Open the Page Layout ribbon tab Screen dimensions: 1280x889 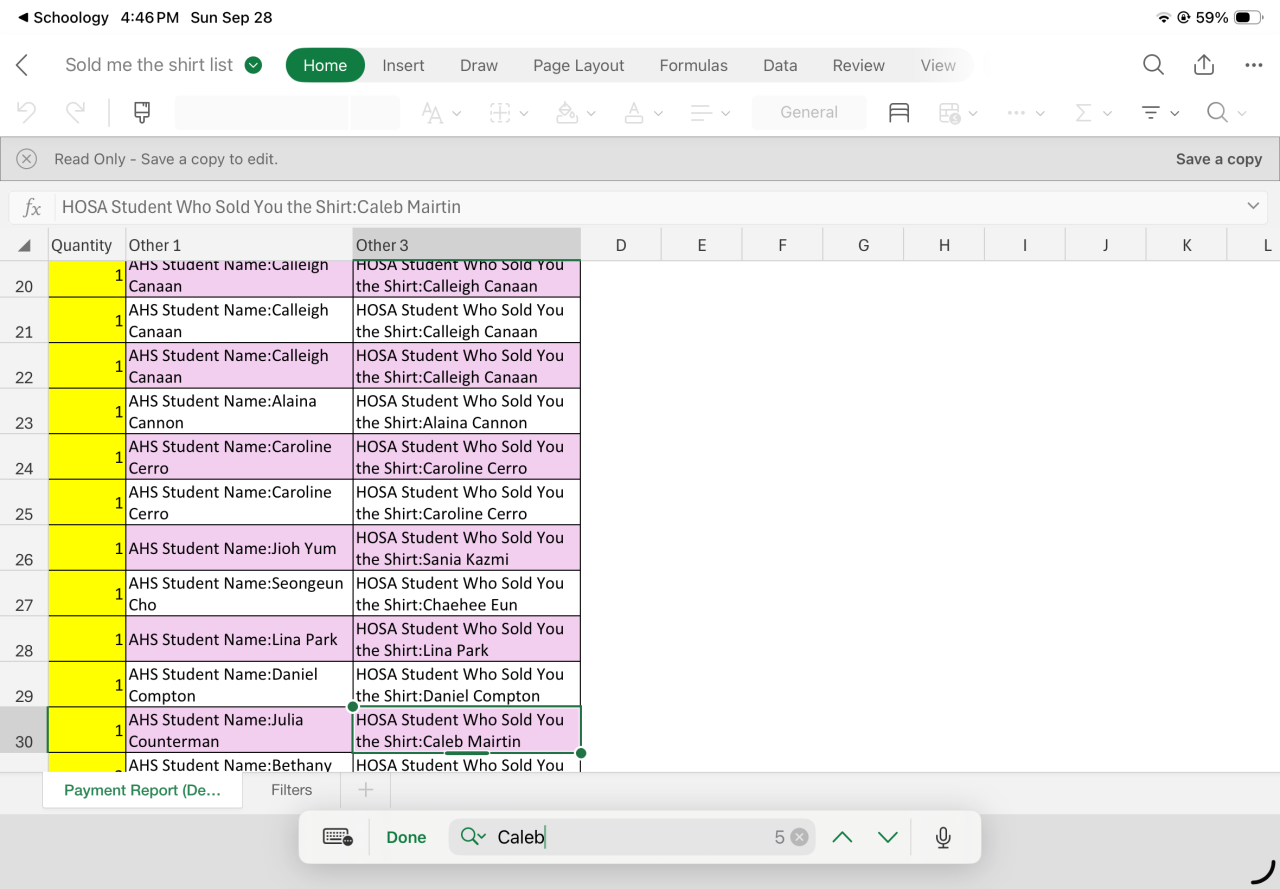[x=578, y=65]
